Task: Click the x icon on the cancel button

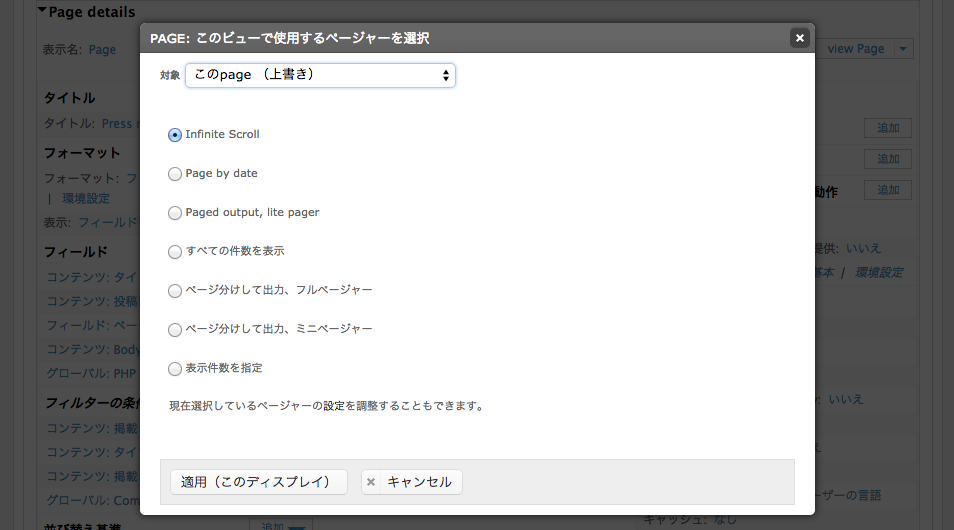Action: pyautogui.click(x=371, y=482)
